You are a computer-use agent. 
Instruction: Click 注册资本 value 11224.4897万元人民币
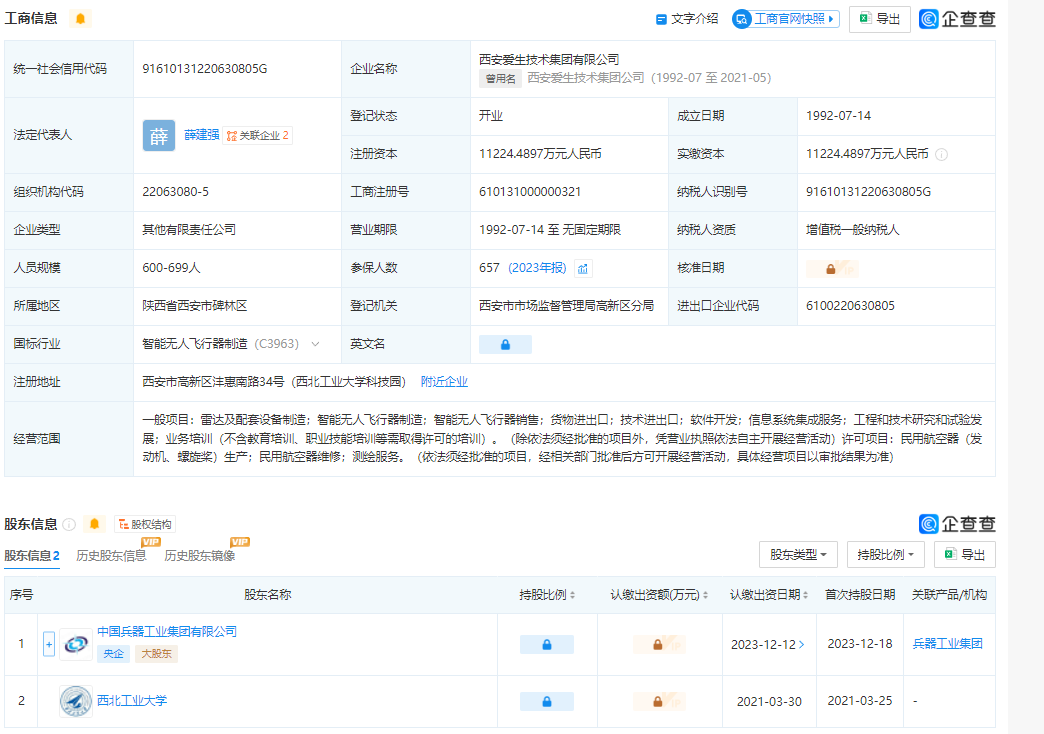click(540, 154)
